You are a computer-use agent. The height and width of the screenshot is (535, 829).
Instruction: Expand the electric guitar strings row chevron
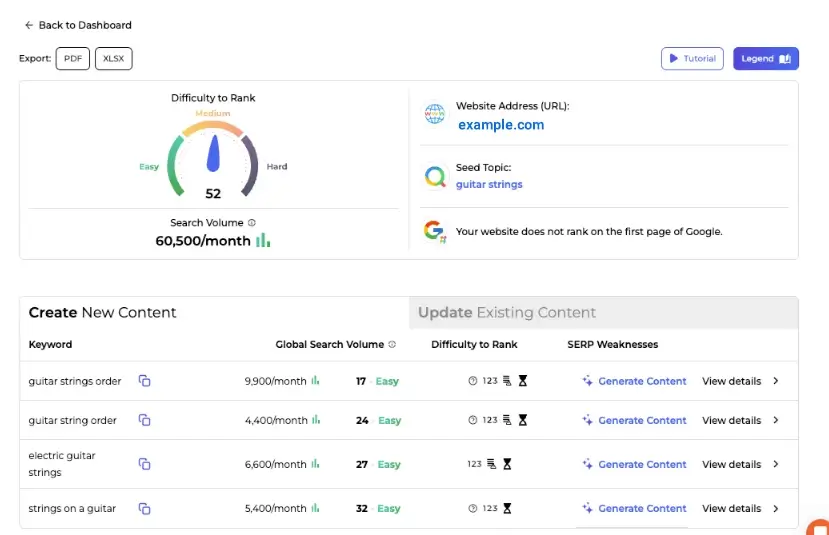click(776, 464)
